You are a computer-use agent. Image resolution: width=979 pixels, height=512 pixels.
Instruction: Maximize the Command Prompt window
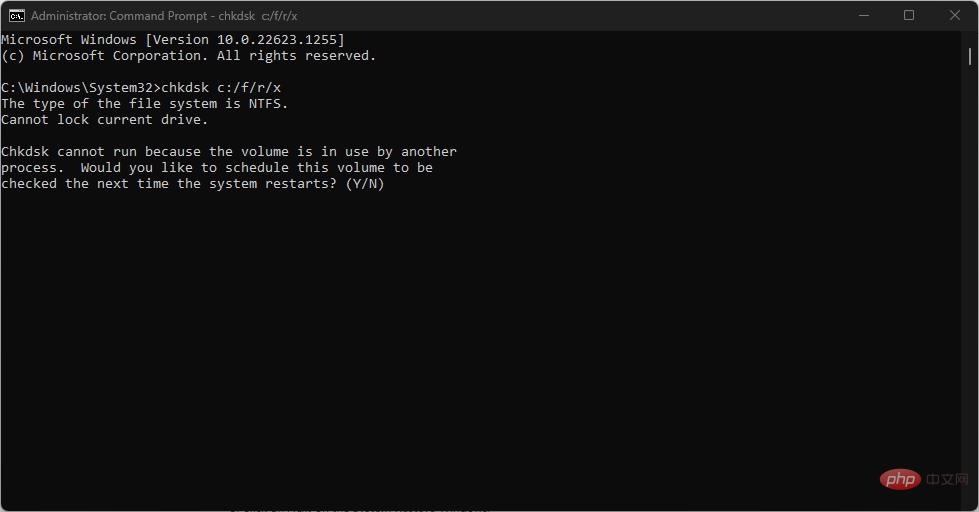(909, 16)
